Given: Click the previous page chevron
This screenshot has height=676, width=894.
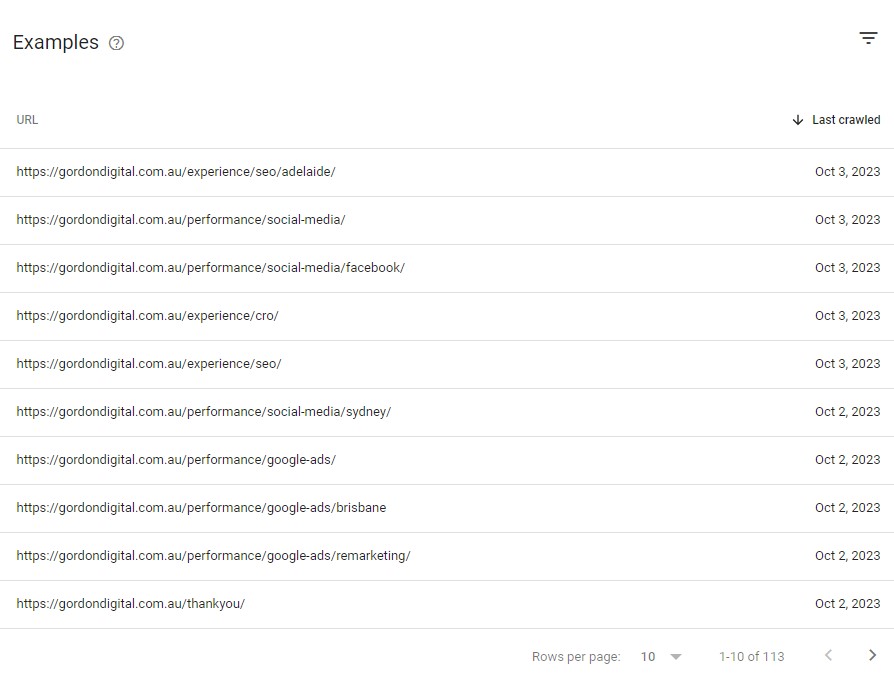Looking at the screenshot, I should point(828,655).
